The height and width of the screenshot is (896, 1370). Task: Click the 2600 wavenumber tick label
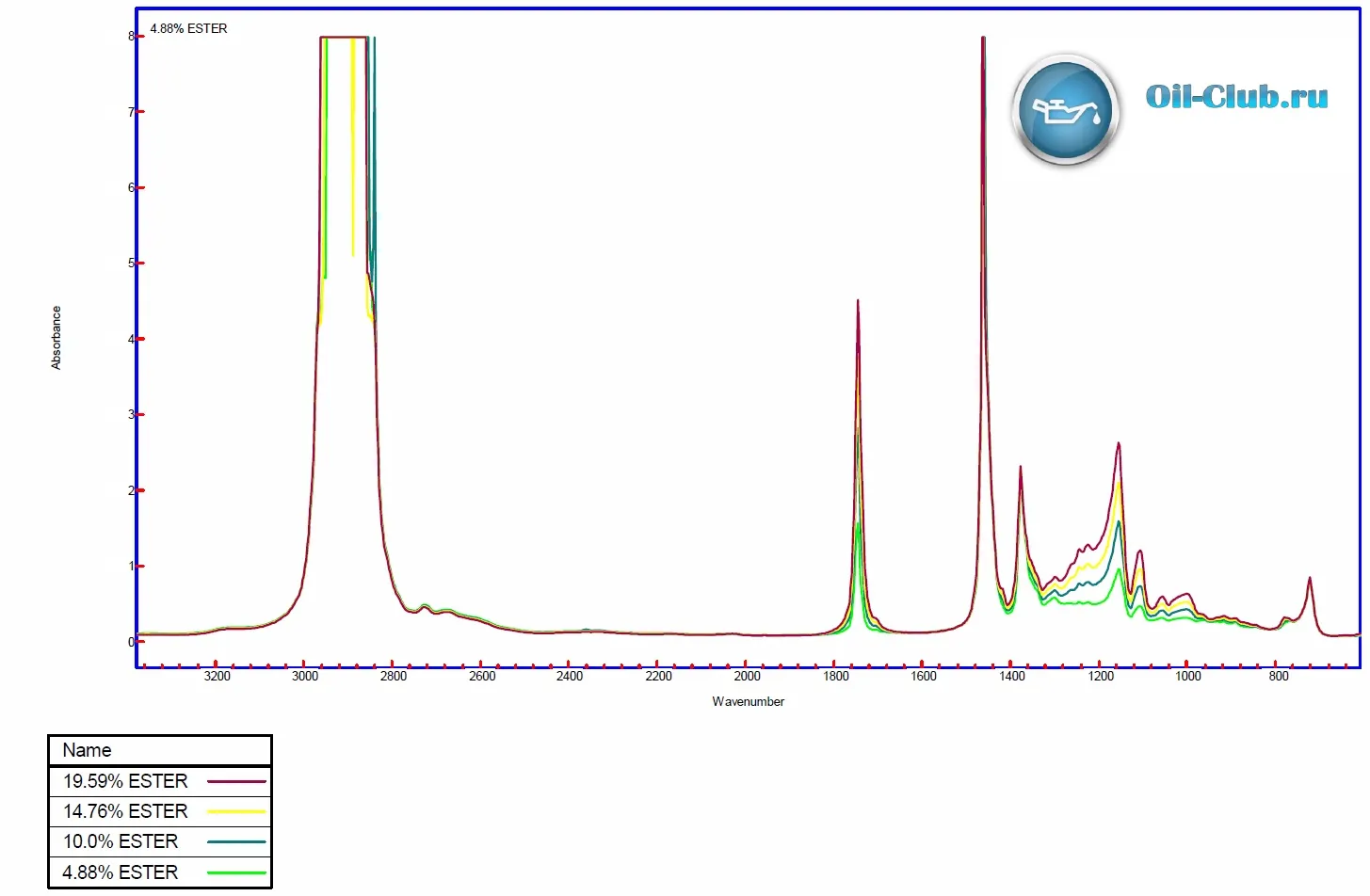(482, 676)
